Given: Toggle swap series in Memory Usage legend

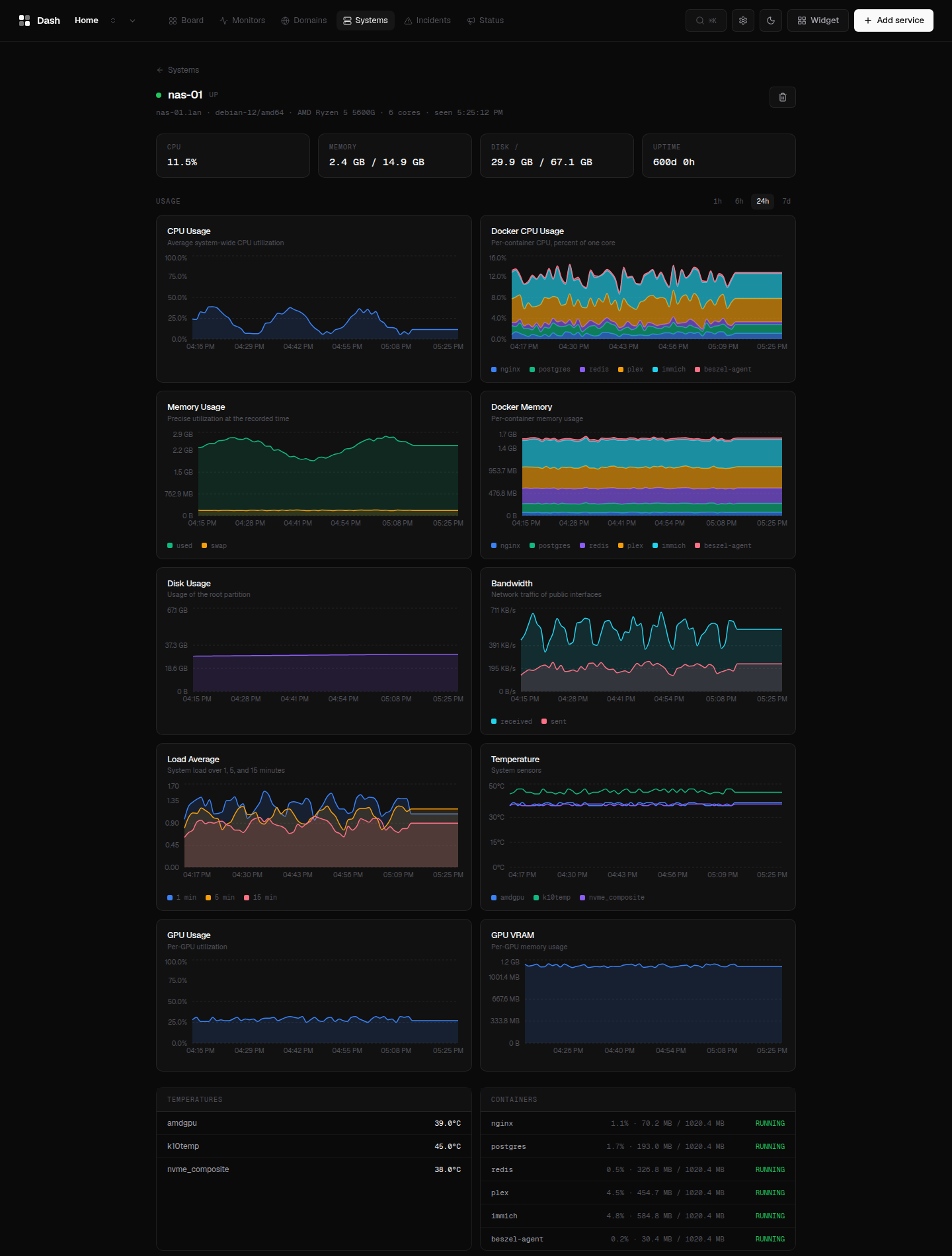Looking at the screenshot, I should (x=214, y=546).
